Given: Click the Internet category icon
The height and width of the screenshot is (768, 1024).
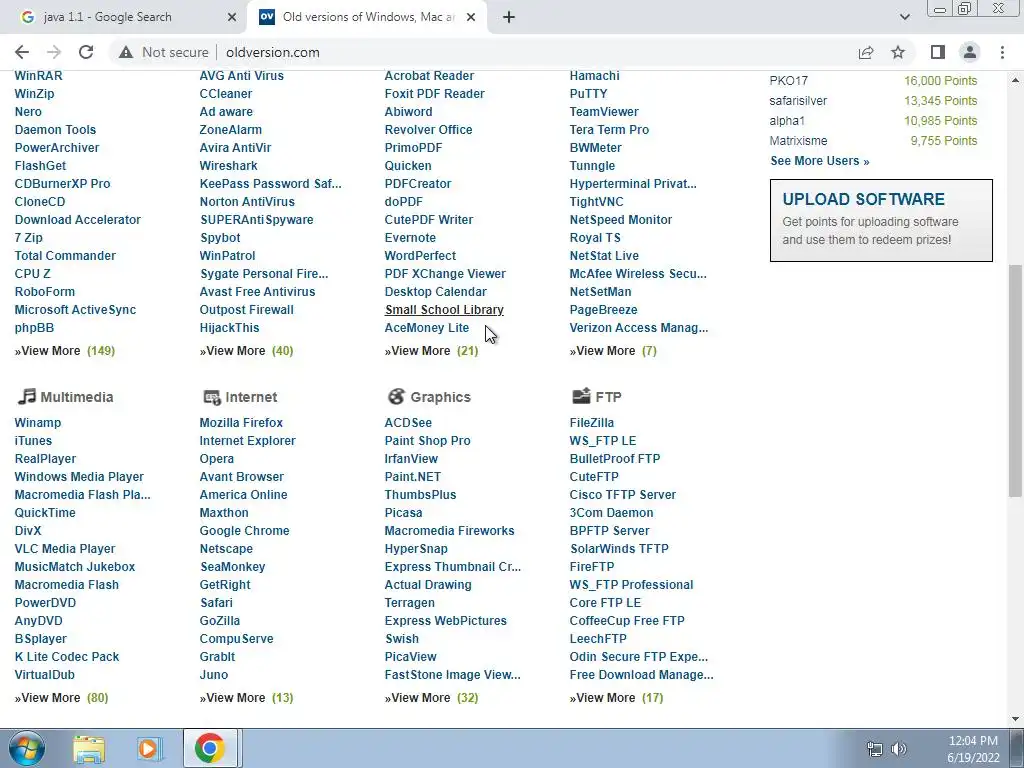Looking at the screenshot, I should coord(212,397).
